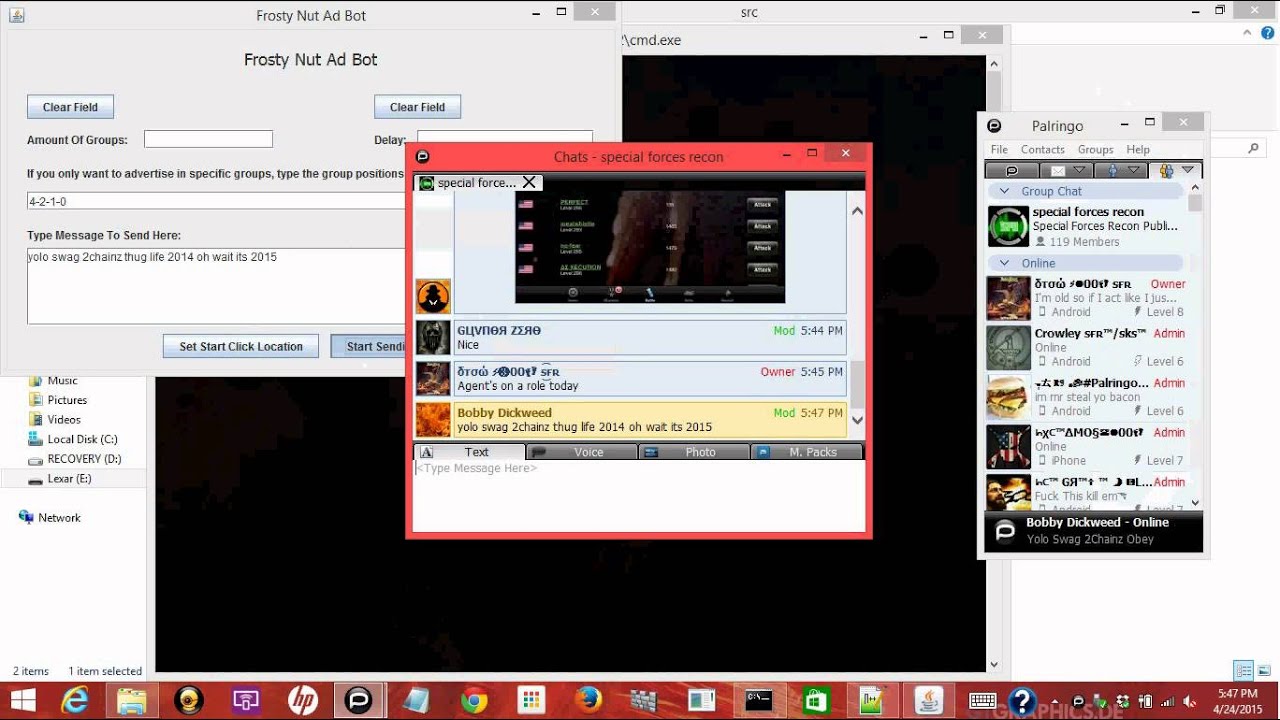Click the Java app icon in the taskbar

pos(930,700)
